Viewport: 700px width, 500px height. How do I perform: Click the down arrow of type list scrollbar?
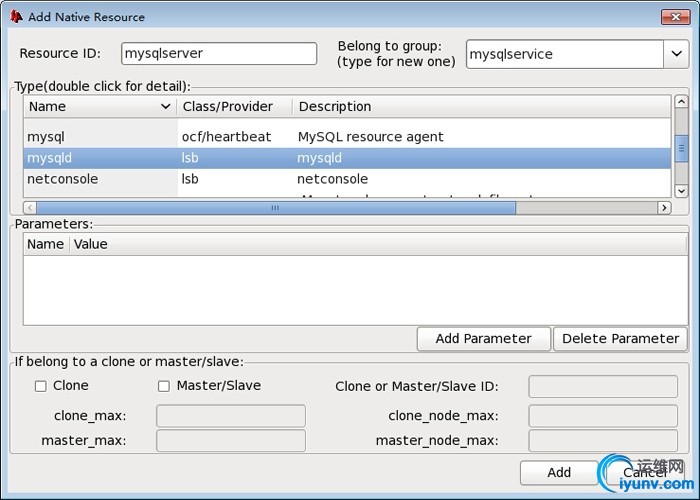681,191
